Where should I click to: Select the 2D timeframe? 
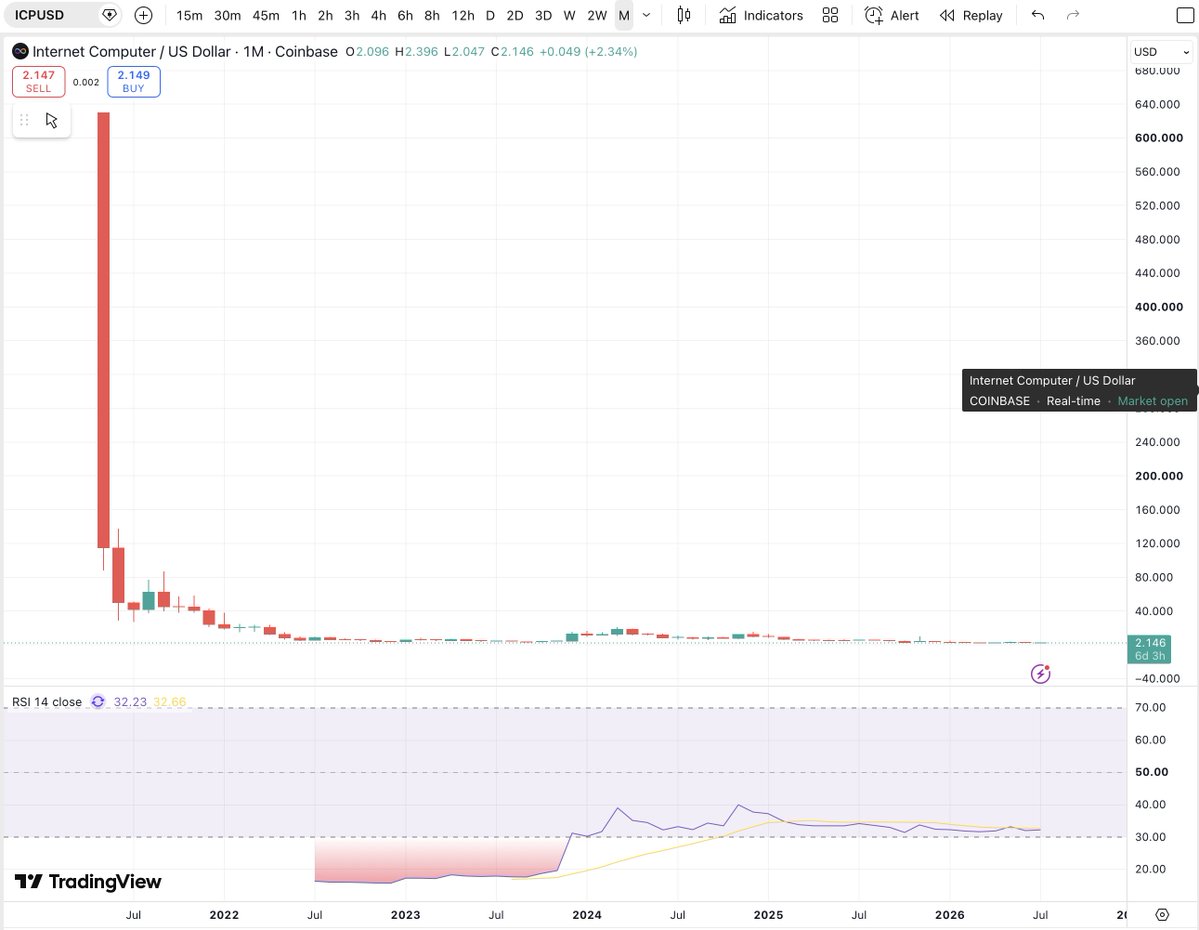[x=515, y=15]
